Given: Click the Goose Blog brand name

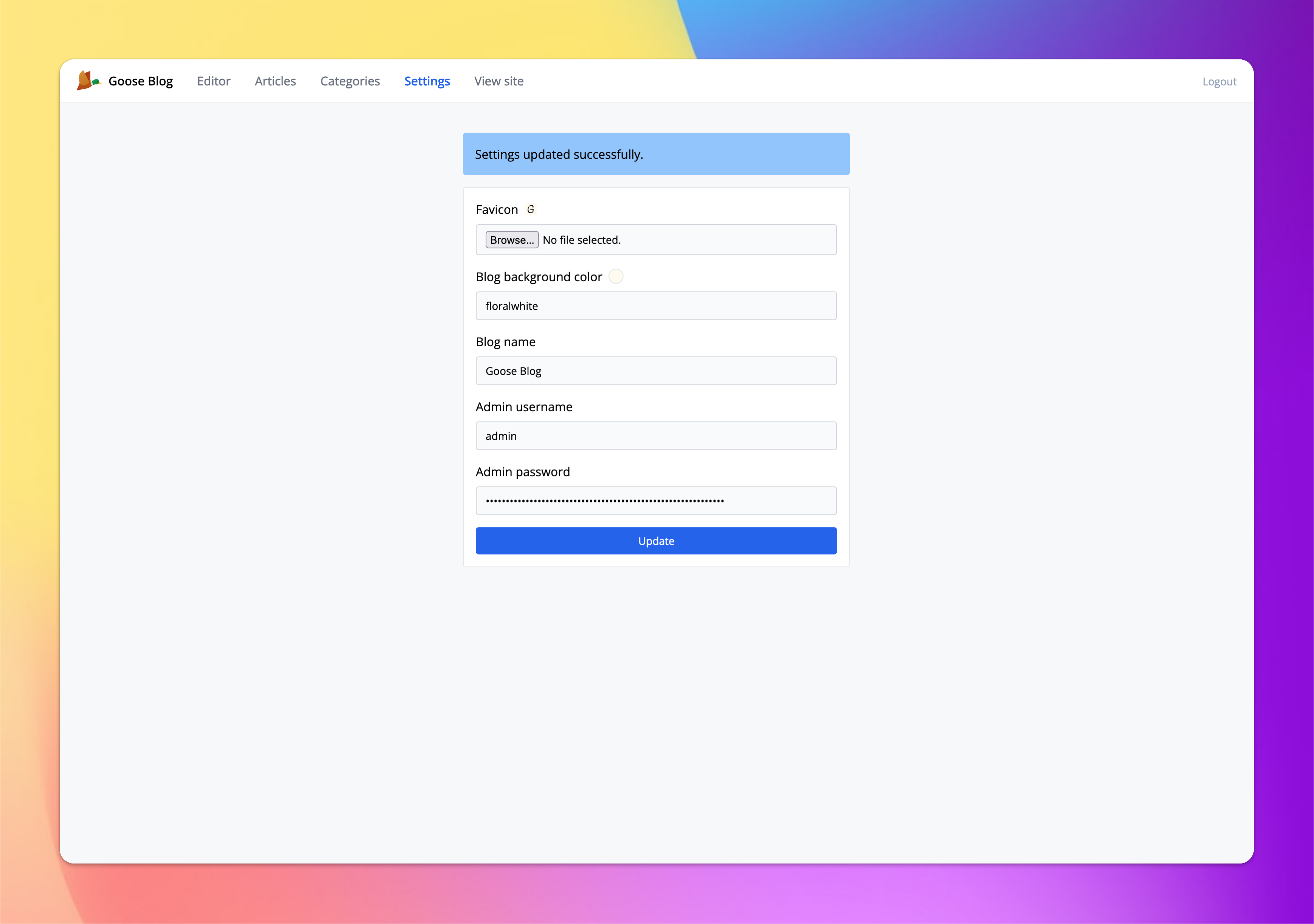Looking at the screenshot, I should tap(140, 81).
